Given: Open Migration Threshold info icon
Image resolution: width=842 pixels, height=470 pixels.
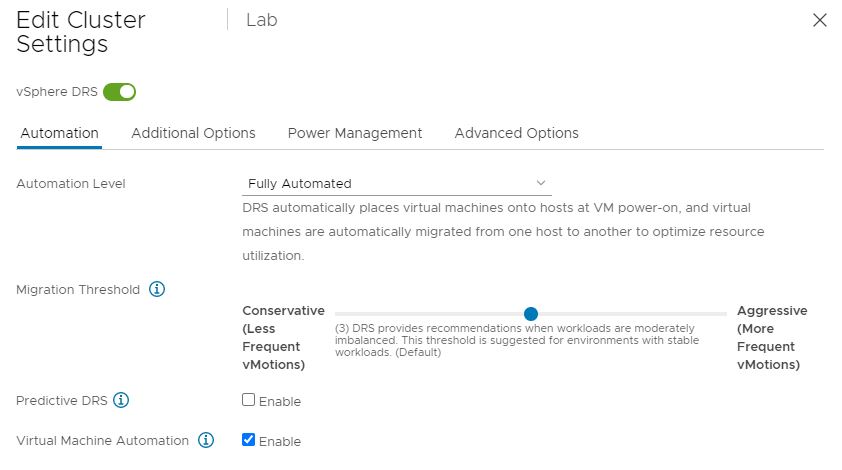Looking at the screenshot, I should pos(157,289).
